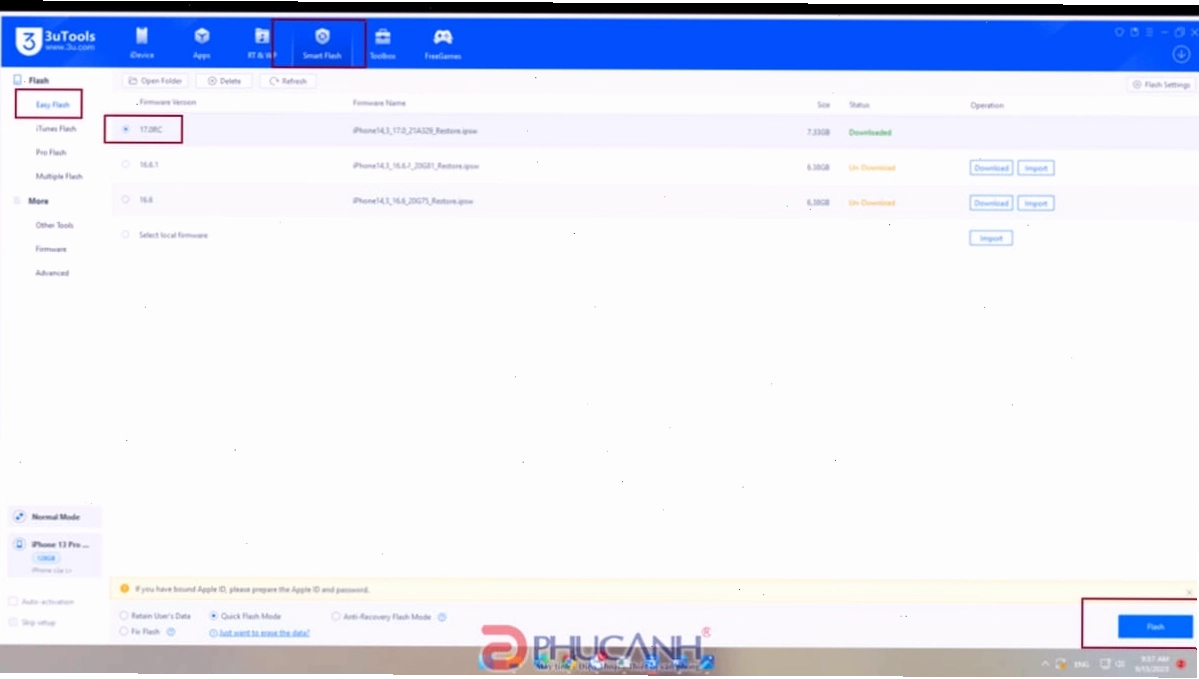Open the hamburger menu in title bar
The image size is (1199, 679).
(x=1149, y=32)
